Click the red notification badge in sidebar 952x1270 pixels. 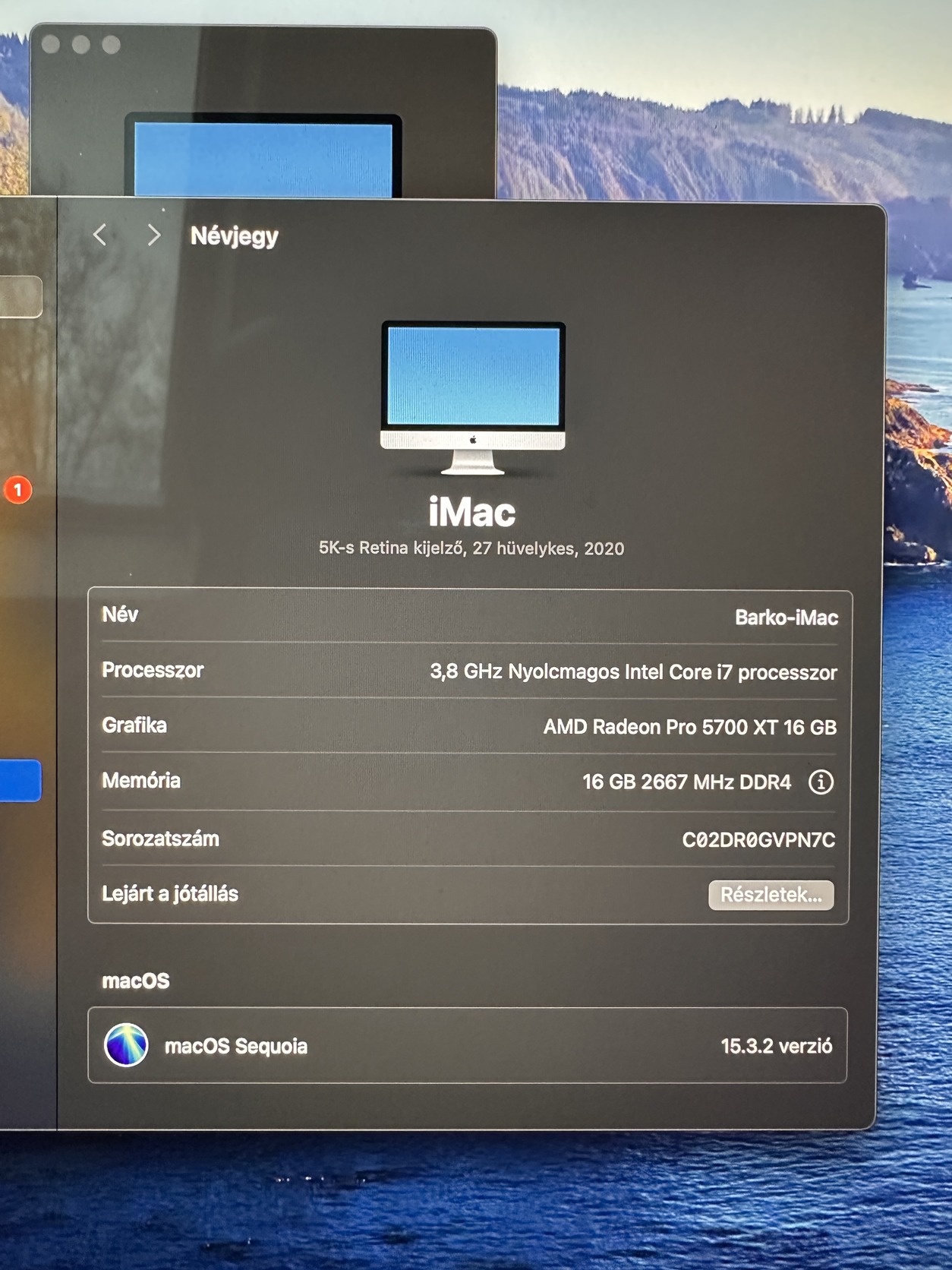click(x=18, y=490)
